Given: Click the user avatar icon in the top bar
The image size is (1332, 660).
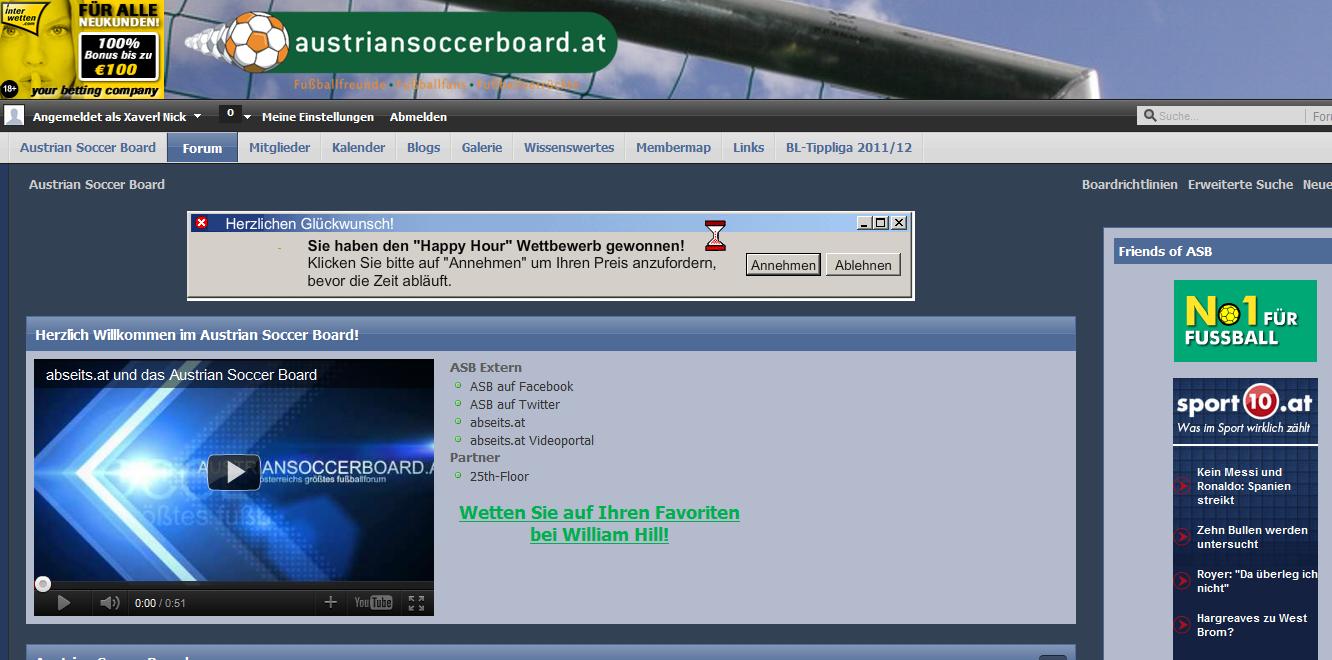Looking at the screenshot, I should click(14, 116).
